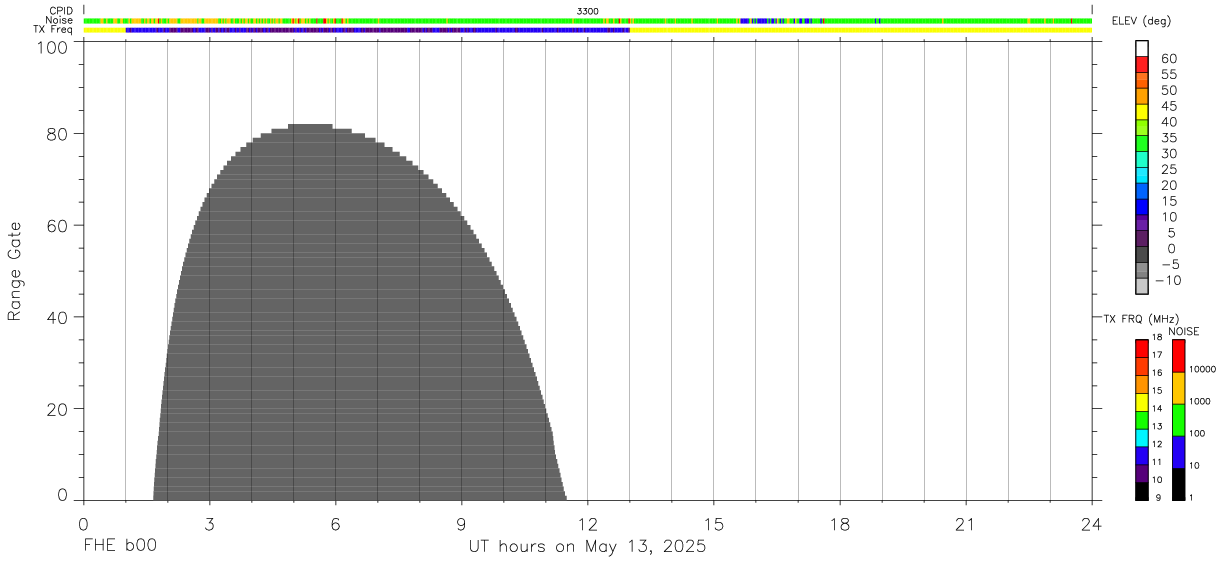
Task: Click the 'Noise' row label at top left
Action: pyautogui.click(x=59, y=20)
